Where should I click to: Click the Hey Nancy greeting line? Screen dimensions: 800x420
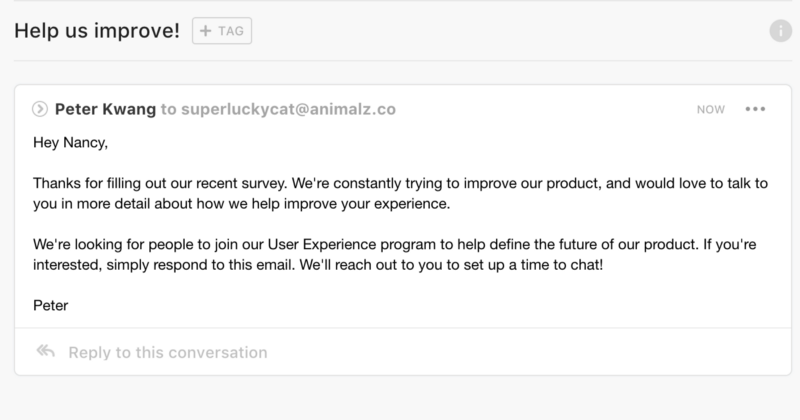pos(69,143)
